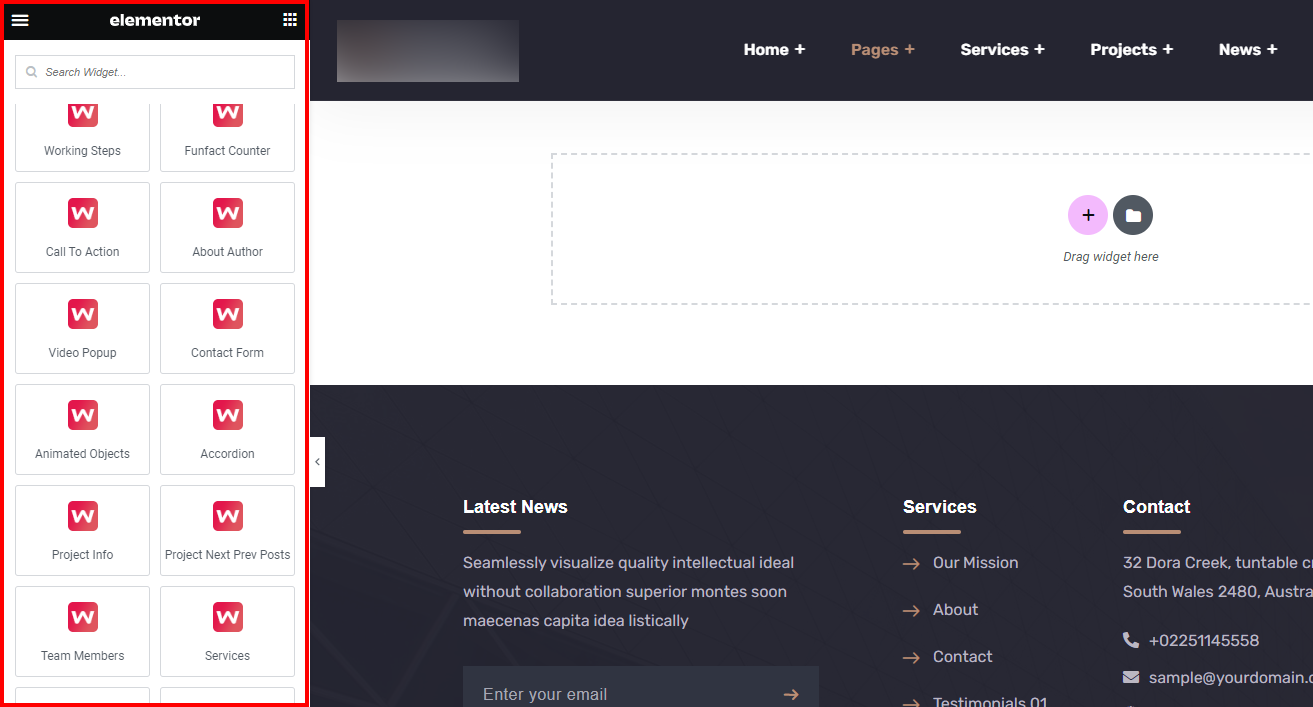Select the Working Steps widget
This screenshot has height=707, width=1313.
coord(82,128)
